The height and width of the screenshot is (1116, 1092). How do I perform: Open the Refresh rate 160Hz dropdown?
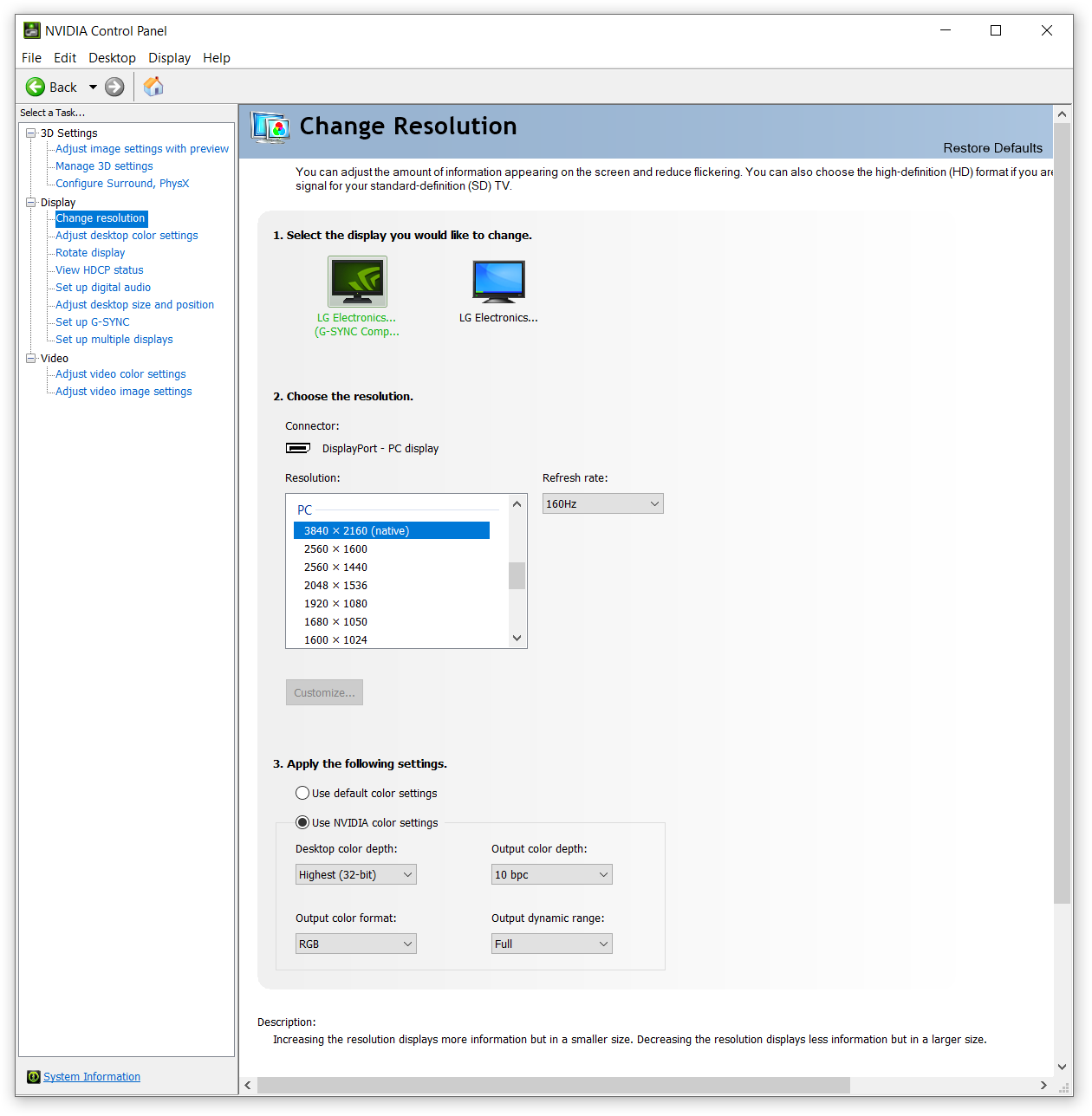pos(603,503)
